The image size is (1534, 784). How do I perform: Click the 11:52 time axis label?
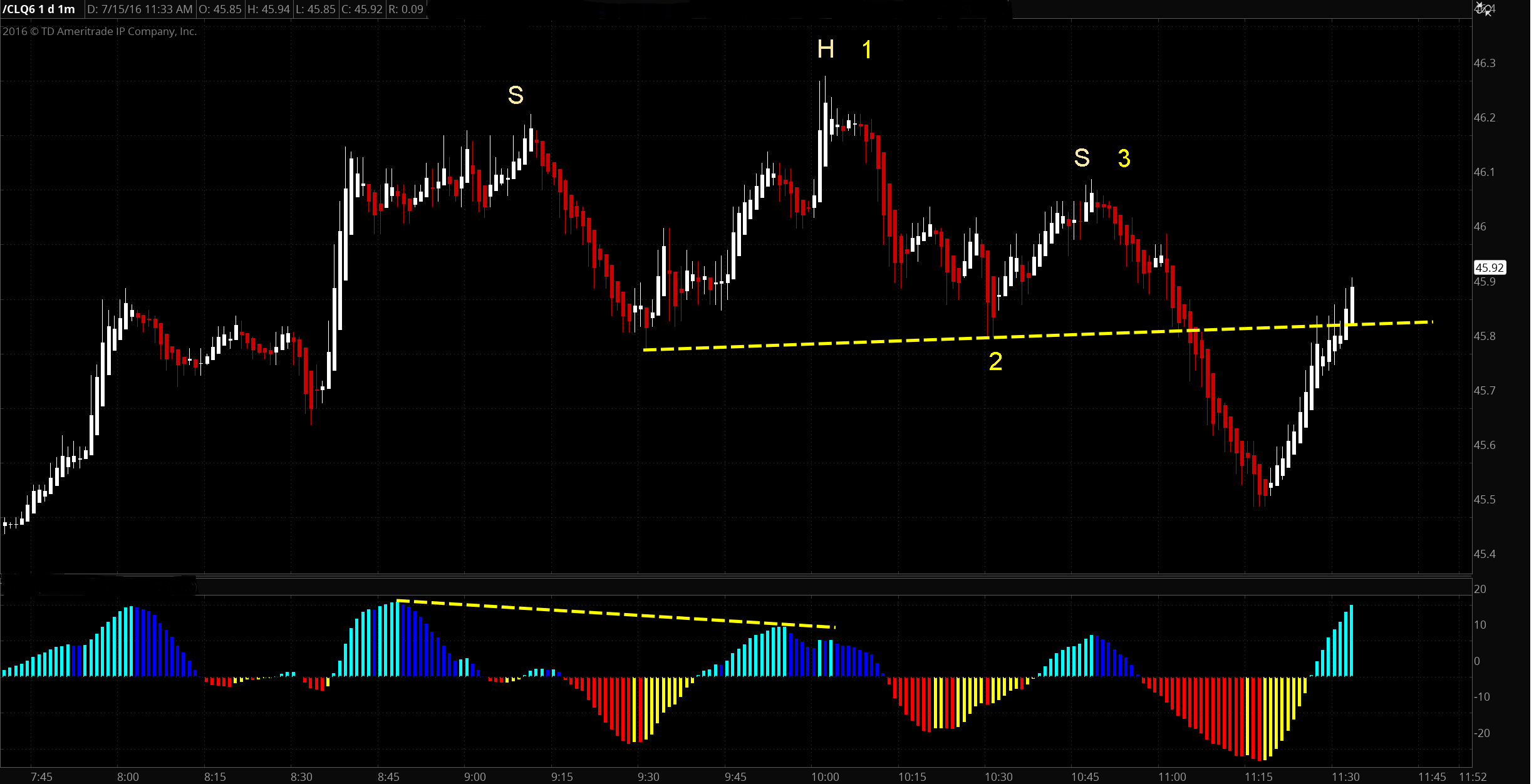point(1473,777)
